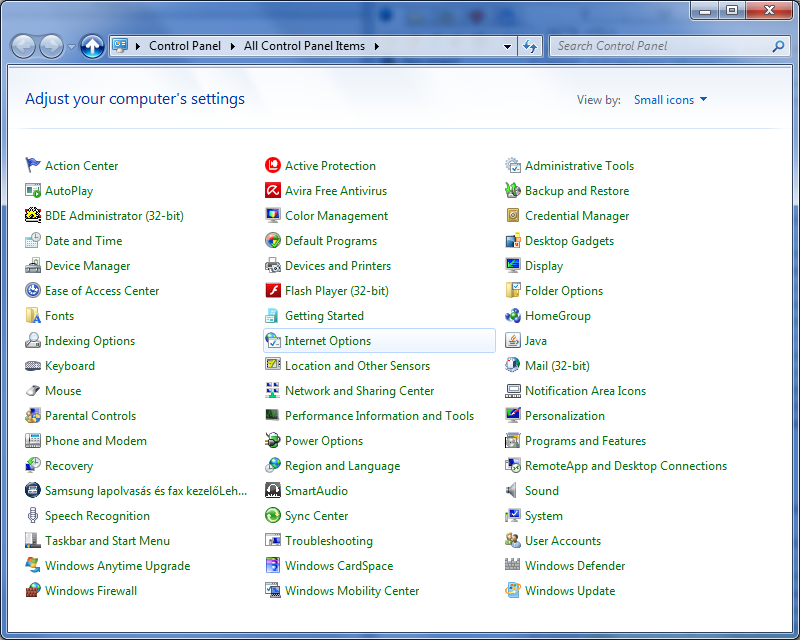The height and width of the screenshot is (640, 800).
Task: Click the HomeGroup icon
Action: click(513, 316)
